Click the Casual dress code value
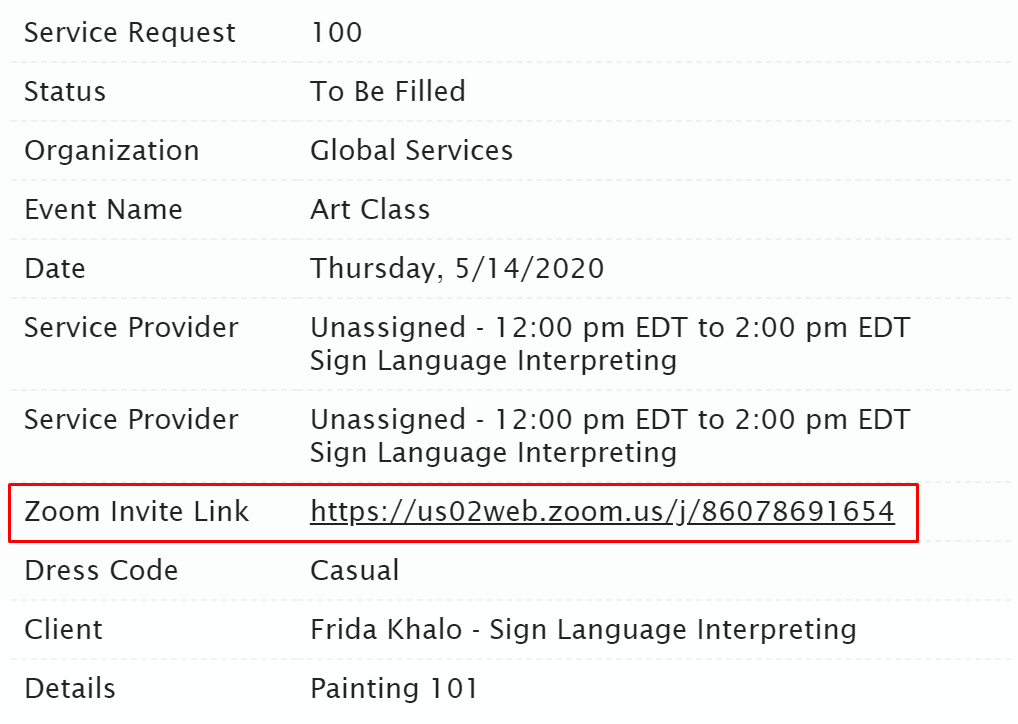 [354, 571]
